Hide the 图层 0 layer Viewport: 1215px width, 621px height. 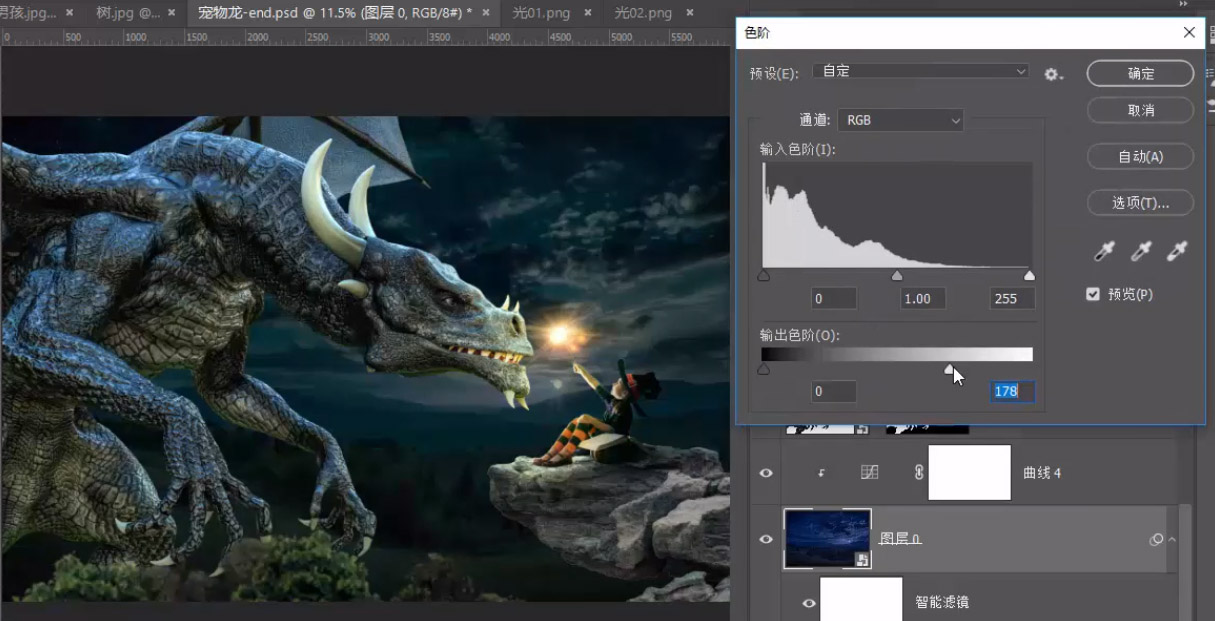tap(766, 539)
